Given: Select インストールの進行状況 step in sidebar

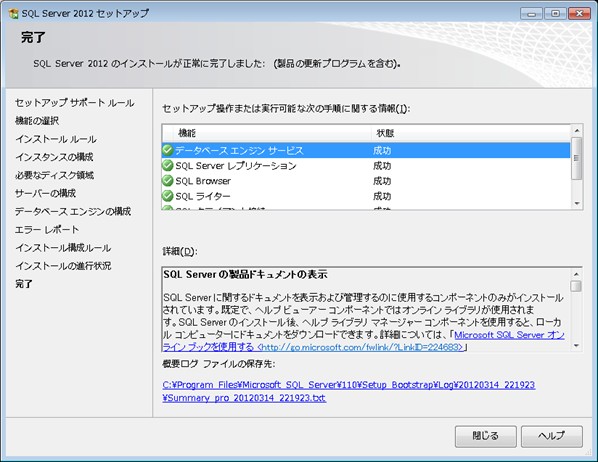Looking at the screenshot, I should 63,266.
